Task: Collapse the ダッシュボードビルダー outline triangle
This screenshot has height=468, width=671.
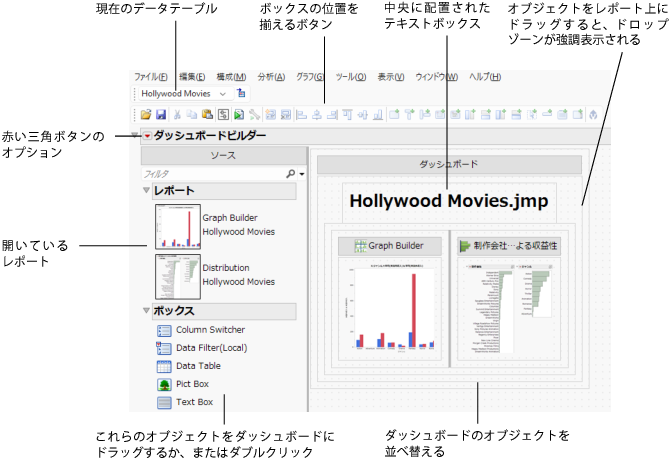Action: (x=135, y=135)
